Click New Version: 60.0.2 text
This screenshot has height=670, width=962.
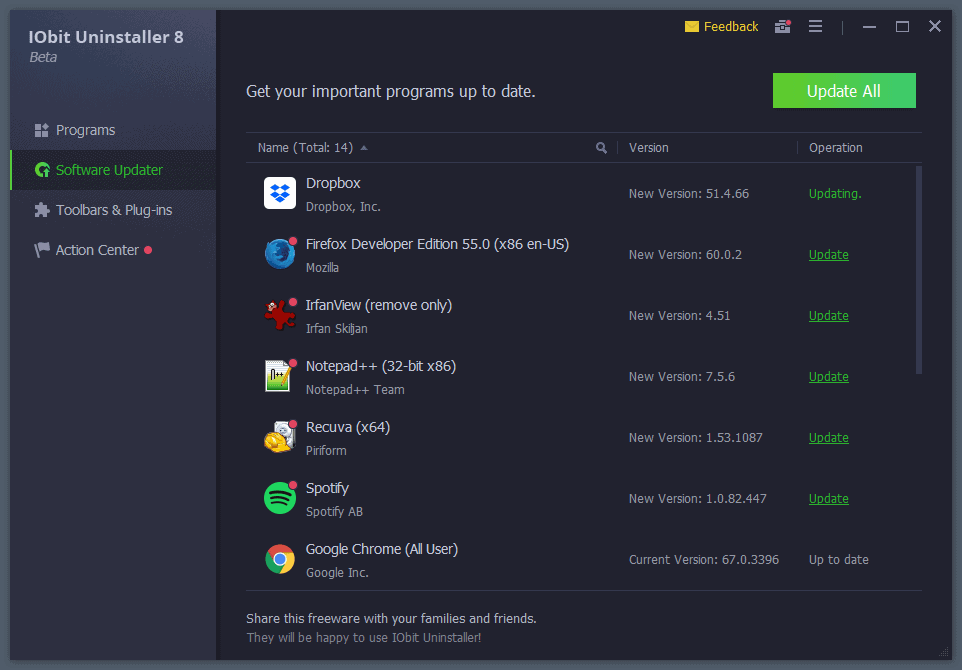point(685,255)
